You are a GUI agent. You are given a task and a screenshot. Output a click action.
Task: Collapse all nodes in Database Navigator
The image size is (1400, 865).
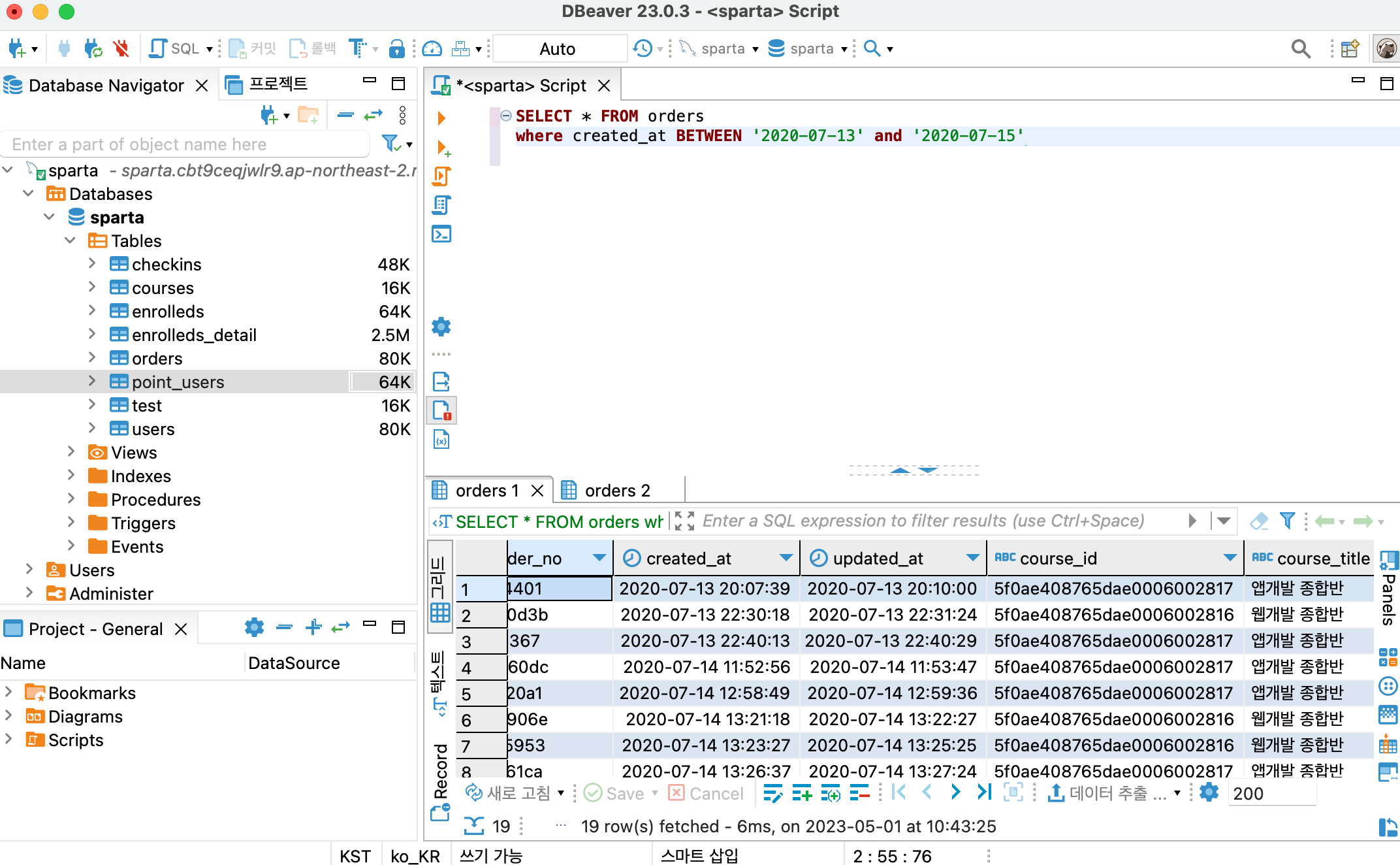coord(345,116)
